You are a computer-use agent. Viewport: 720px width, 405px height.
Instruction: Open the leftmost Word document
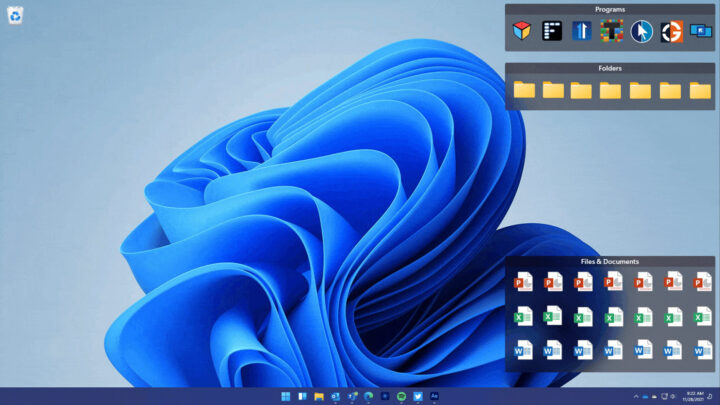pos(523,350)
